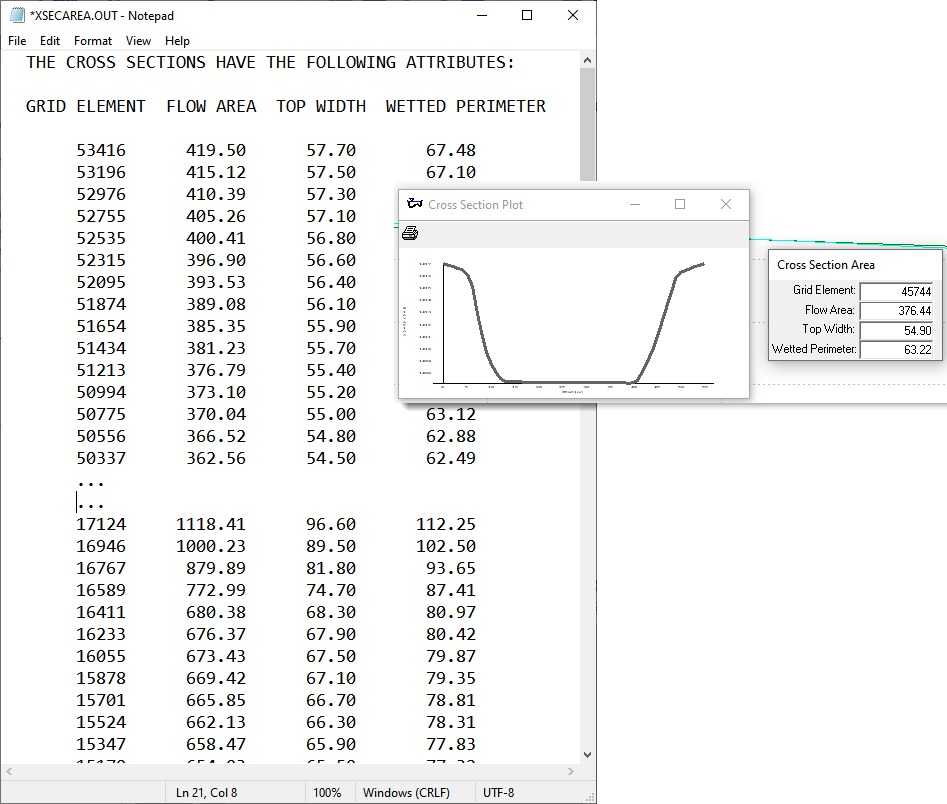The height and width of the screenshot is (804, 947).
Task: Maximize the Cross Section Plot window
Action: click(680, 204)
